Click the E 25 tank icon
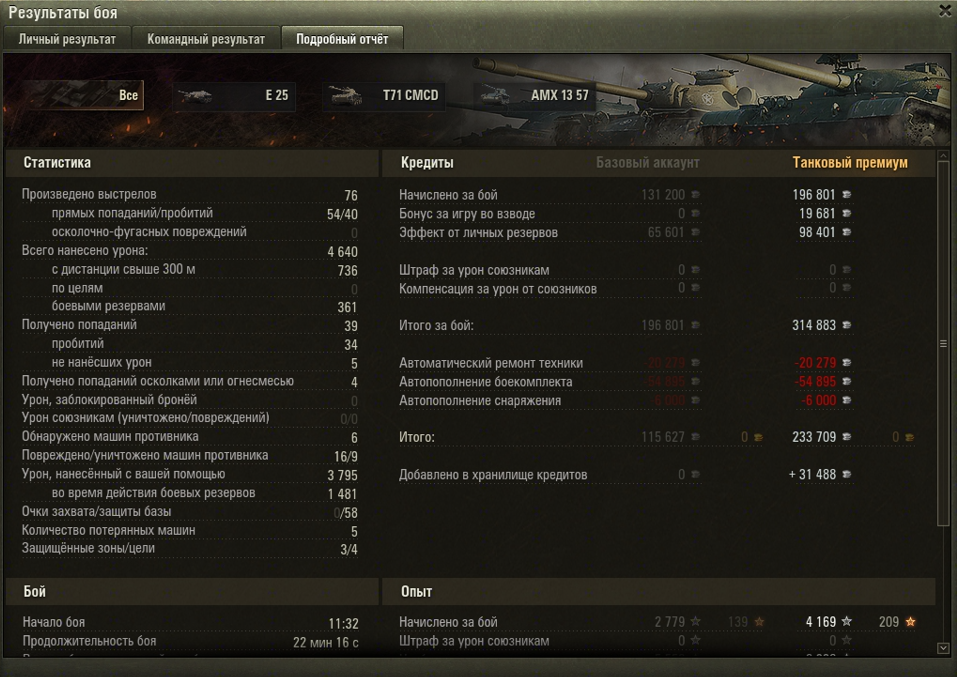957x677 pixels. pyautogui.click(x=195, y=96)
